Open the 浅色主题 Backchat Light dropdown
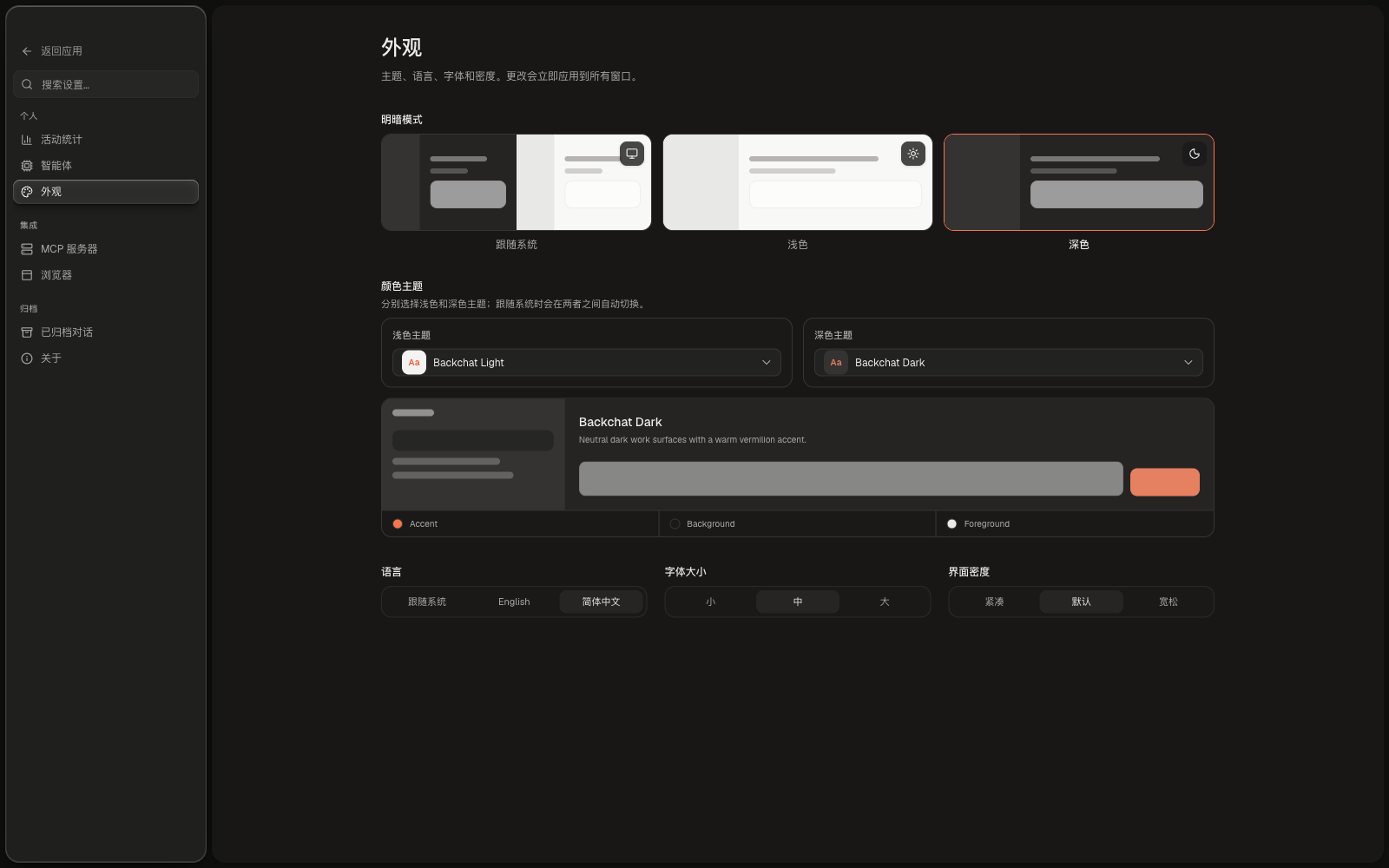This screenshot has height=868, width=1389. pos(587,363)
